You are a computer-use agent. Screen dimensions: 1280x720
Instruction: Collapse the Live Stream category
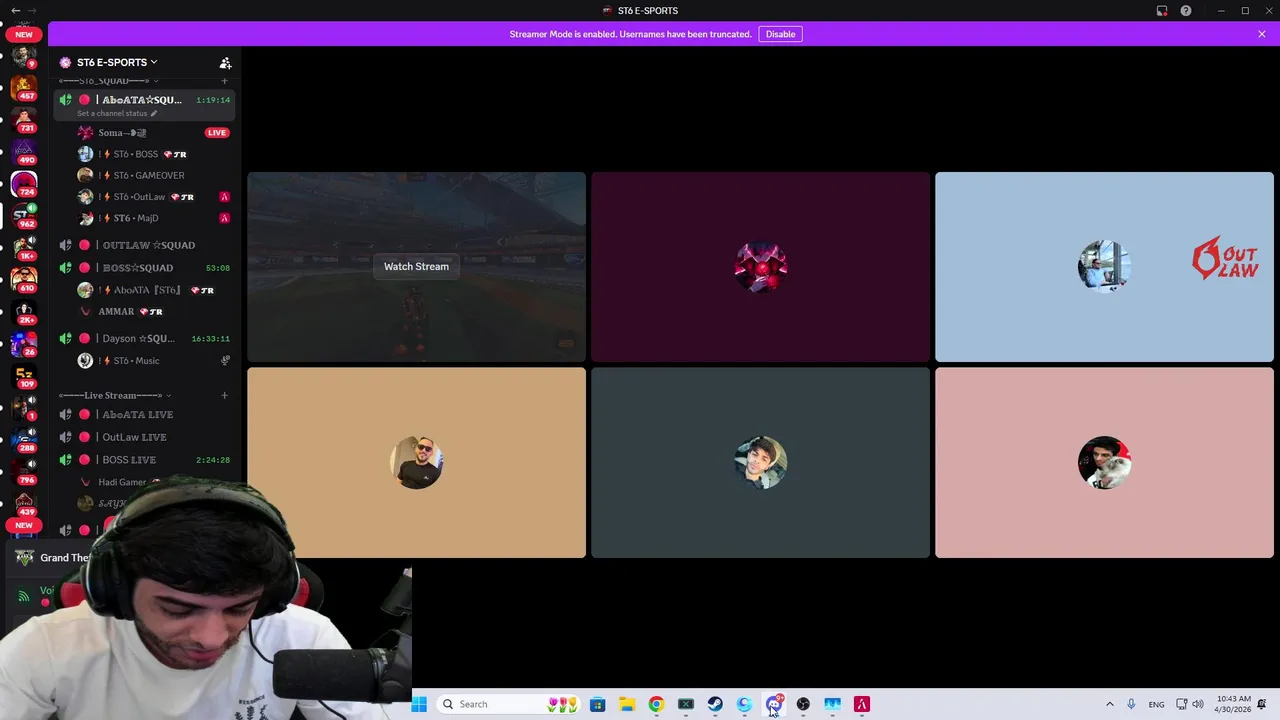coord(115,395)
